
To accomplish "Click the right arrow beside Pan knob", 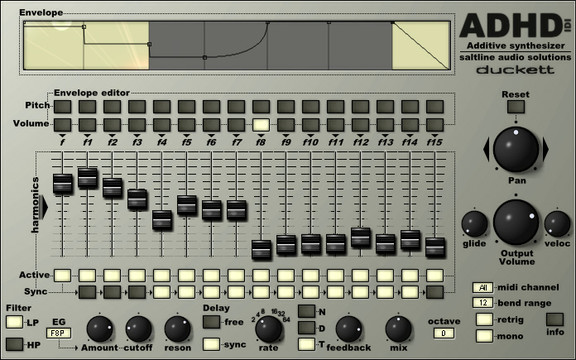I will [546, 149].
